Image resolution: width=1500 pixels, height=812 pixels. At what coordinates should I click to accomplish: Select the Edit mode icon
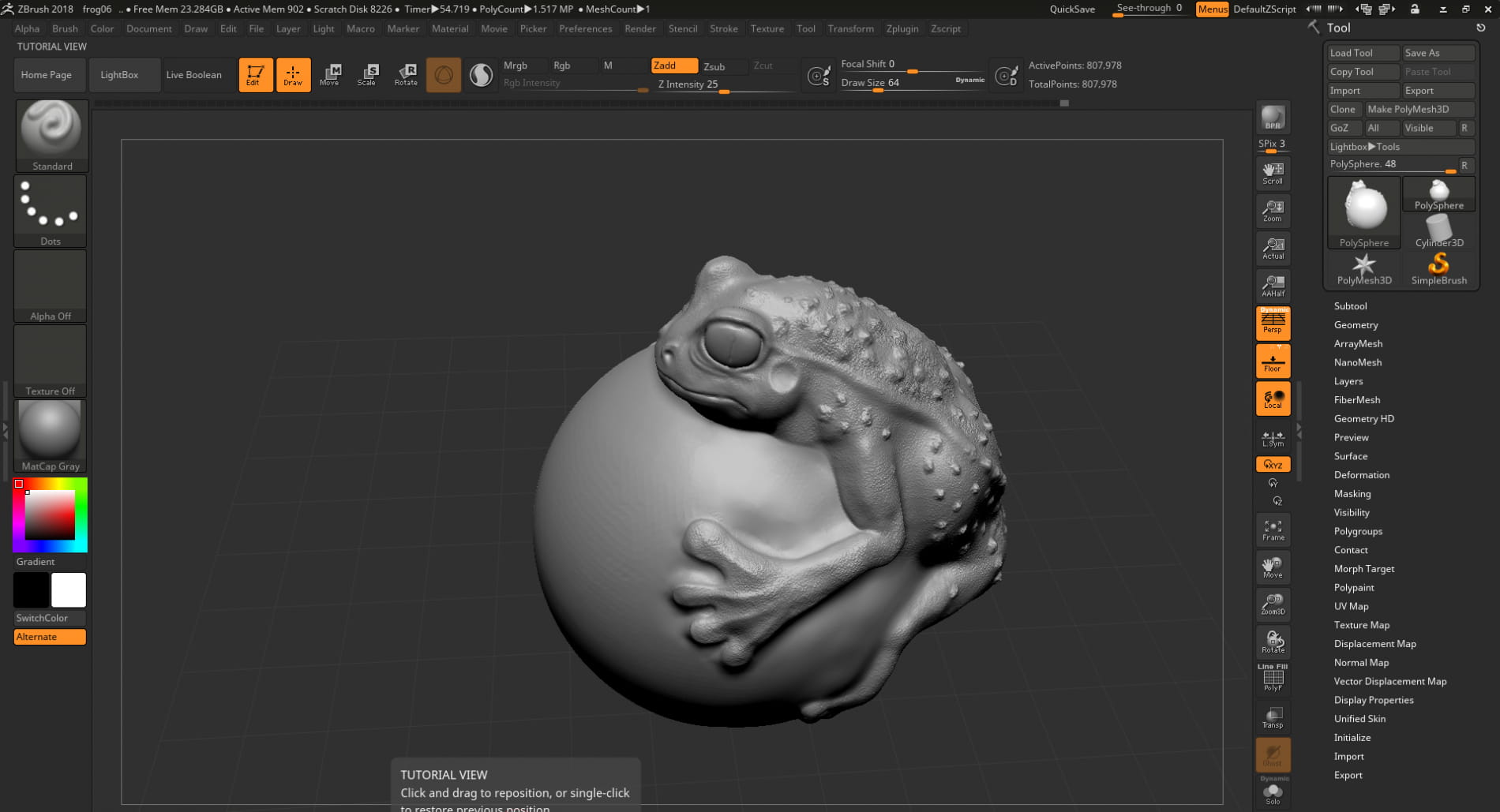pyautogui.click(x=256, y=75)
